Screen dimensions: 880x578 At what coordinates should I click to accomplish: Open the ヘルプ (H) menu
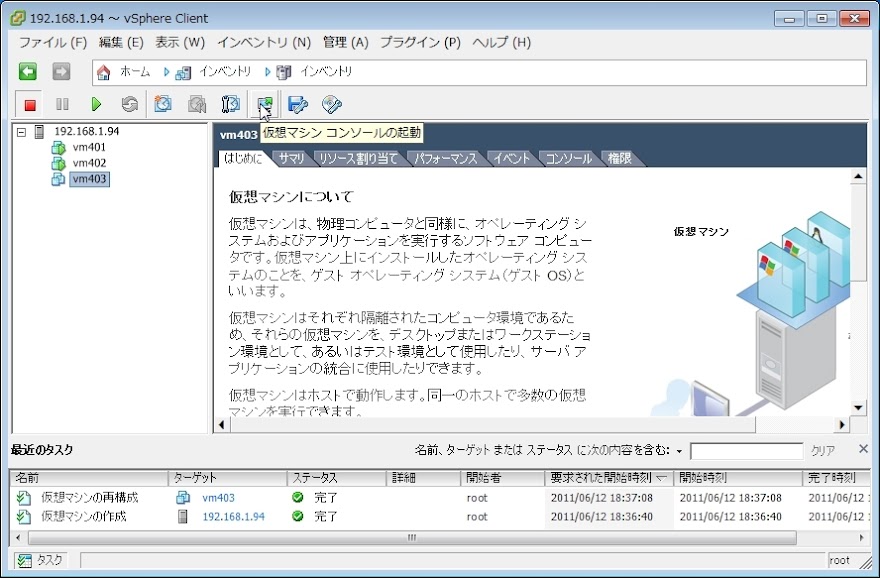click(x=501, y=43)
